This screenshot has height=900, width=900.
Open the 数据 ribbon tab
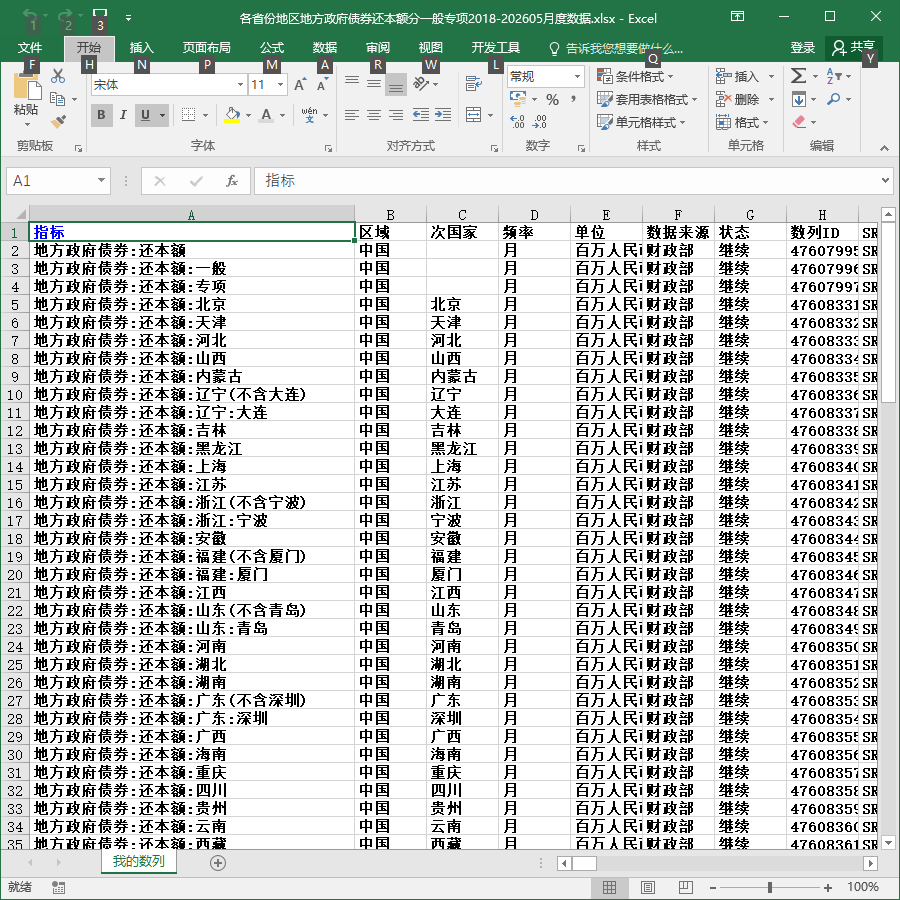coord(324,48)
